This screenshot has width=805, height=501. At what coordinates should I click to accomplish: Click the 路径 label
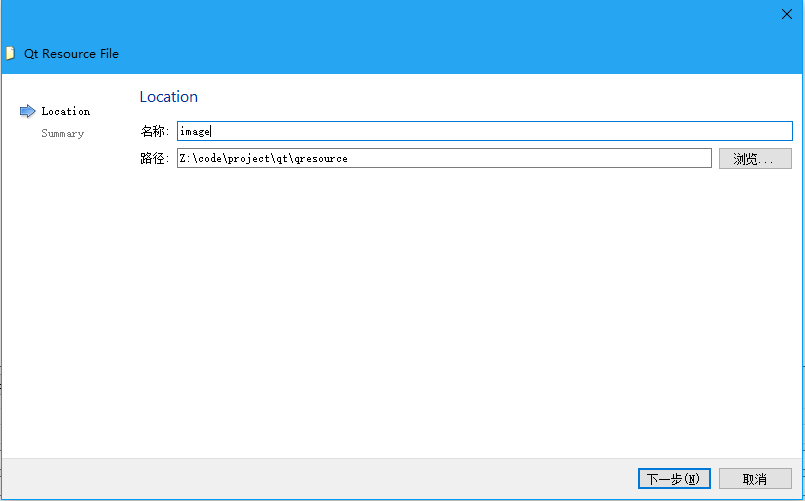click(x=154, y=159)
